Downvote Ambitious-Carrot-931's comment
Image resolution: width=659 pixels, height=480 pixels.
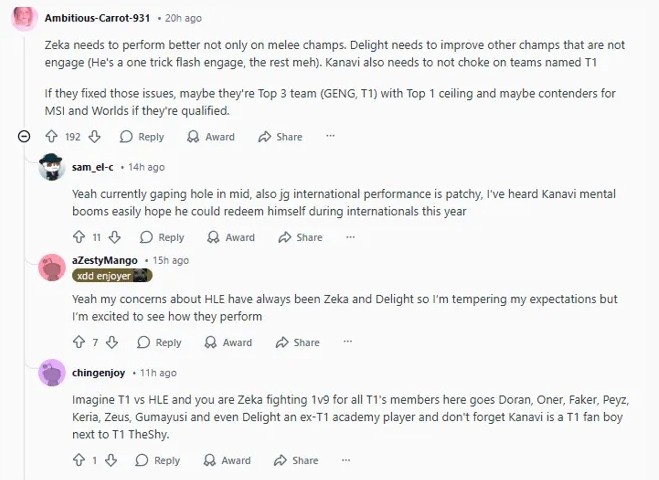point(95,136)
